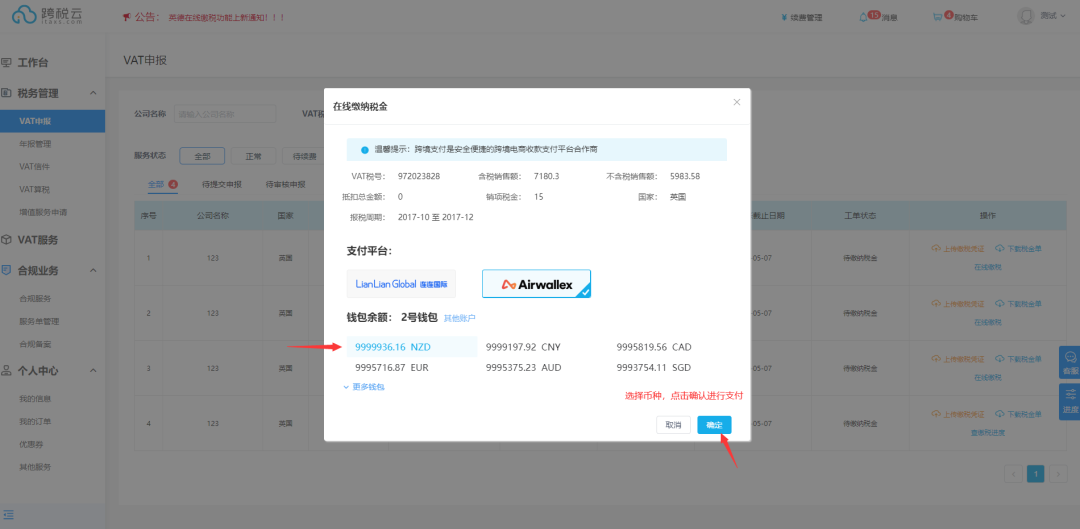The height and width of the screenshot is (529, 1080).
Task: Collapse the 合规业务 menu chevron
Action: tap(93, 270)
